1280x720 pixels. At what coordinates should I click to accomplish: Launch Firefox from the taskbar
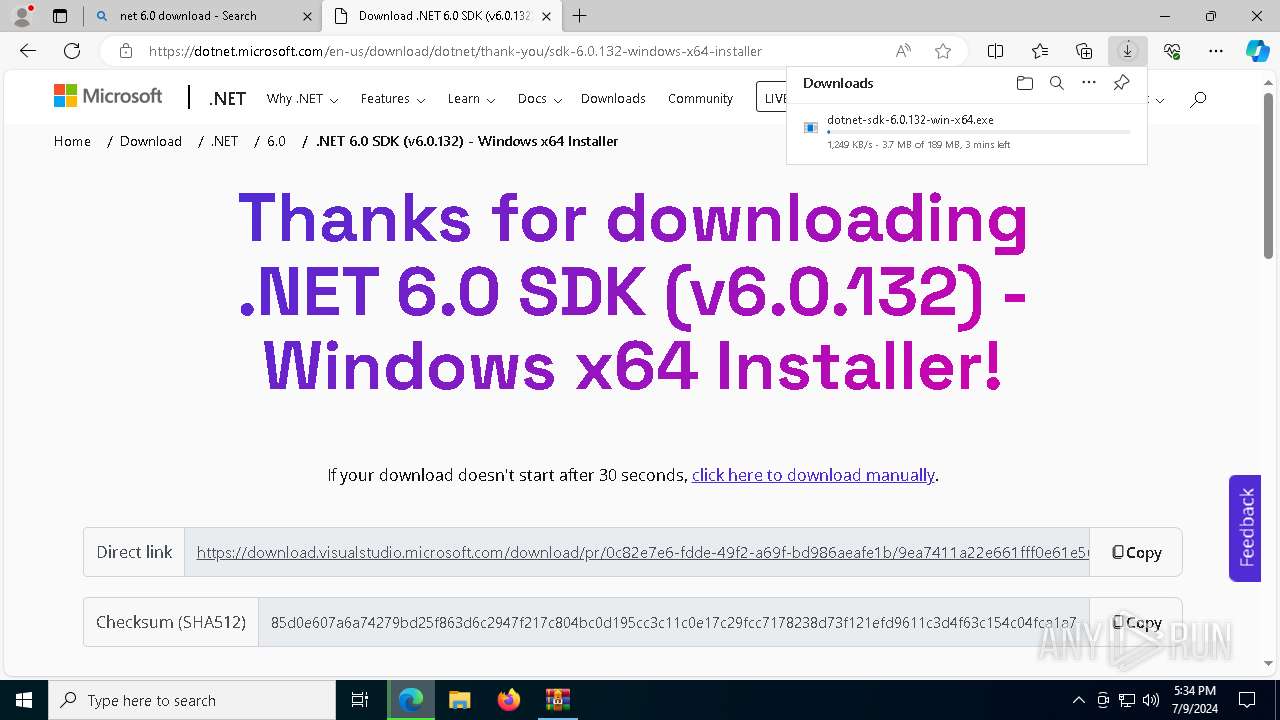pos(508,700)
